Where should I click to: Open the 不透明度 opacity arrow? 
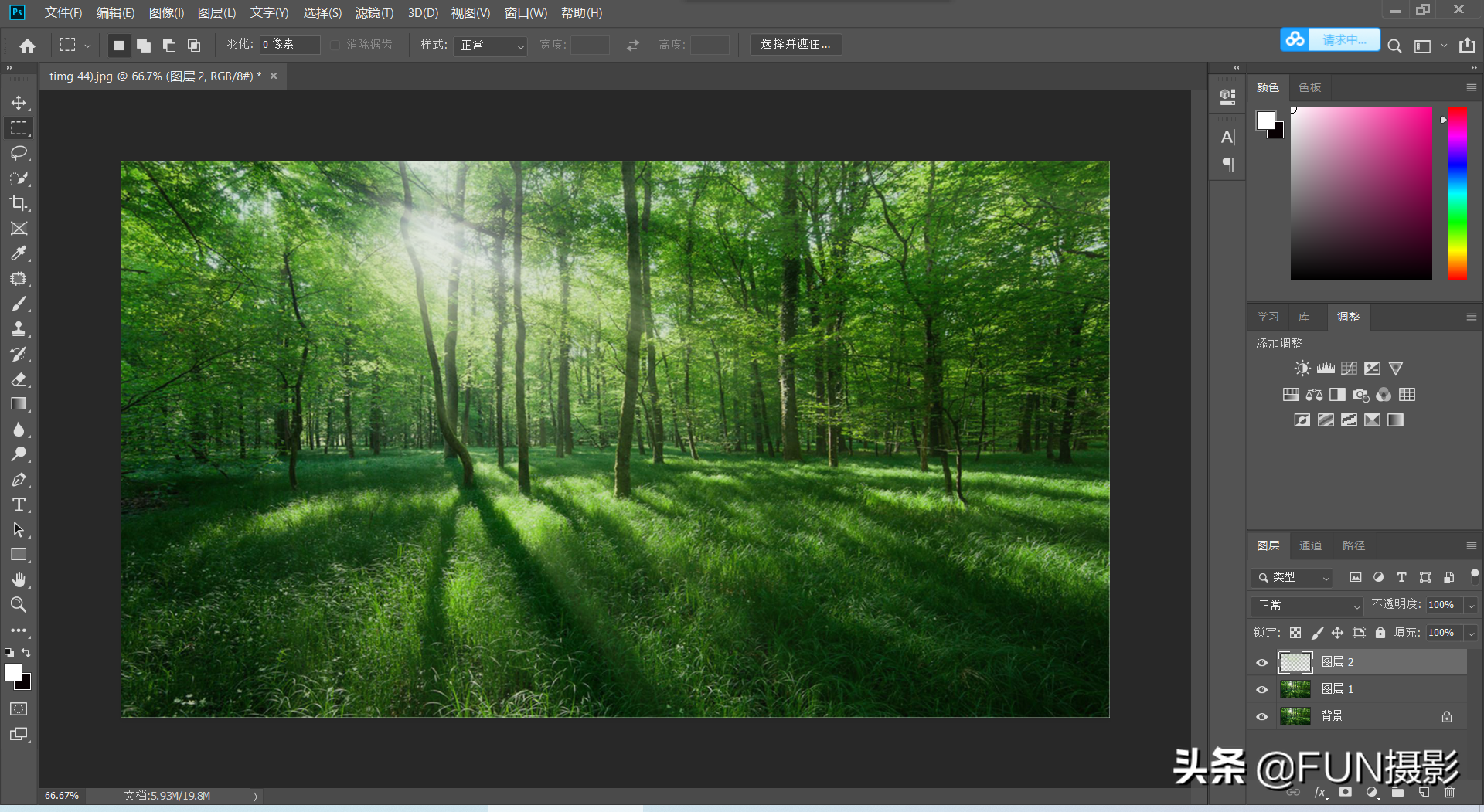(1472, 605)
